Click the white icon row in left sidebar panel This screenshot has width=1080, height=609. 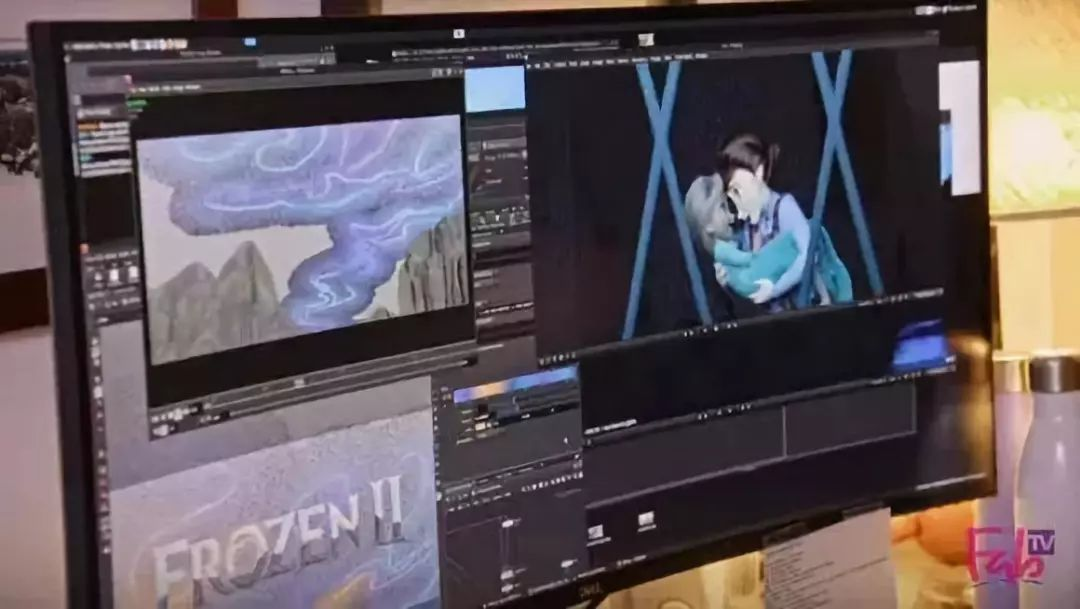click(x=114, y=274)
